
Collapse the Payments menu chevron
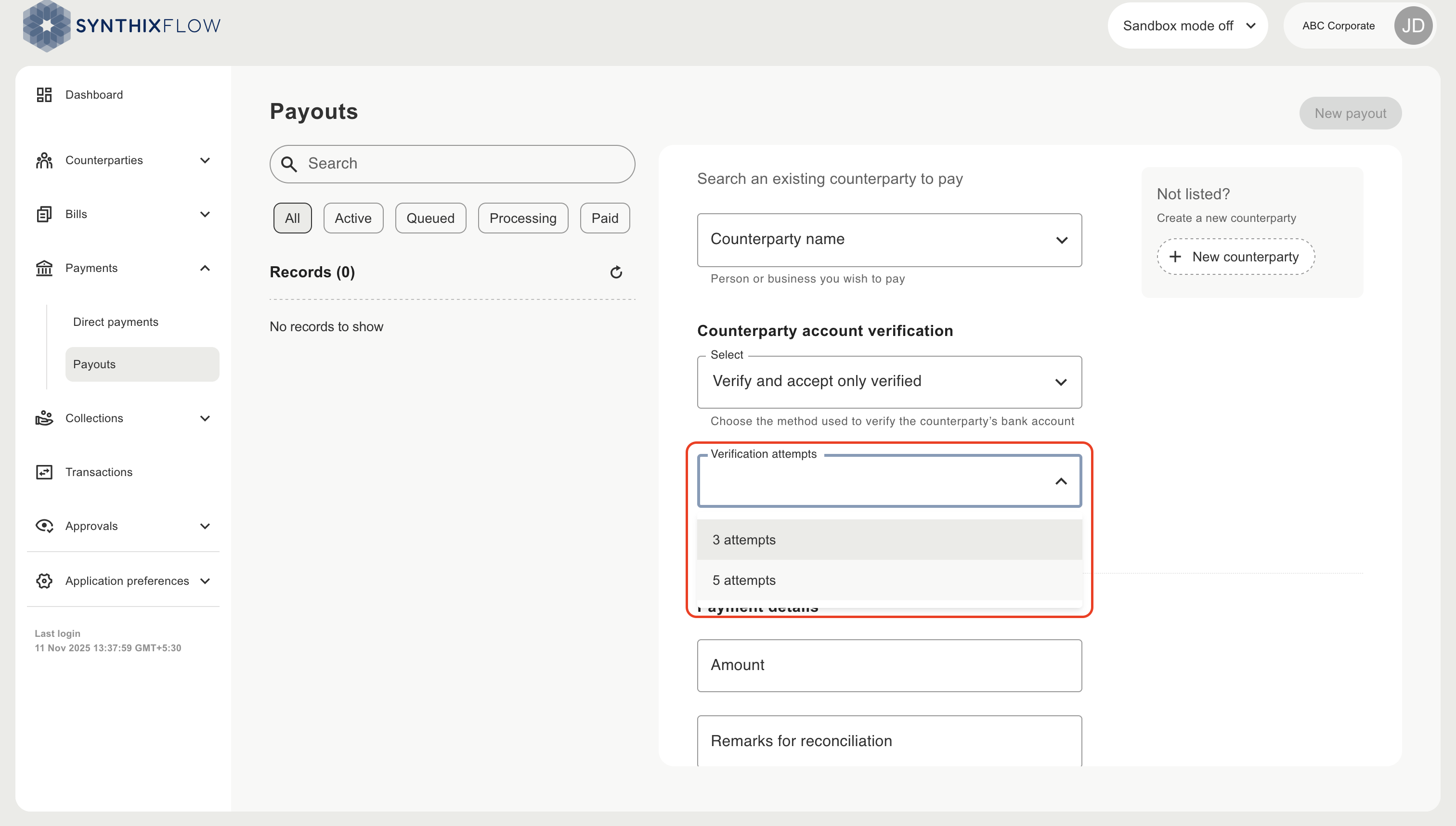(x=206, y=268)
